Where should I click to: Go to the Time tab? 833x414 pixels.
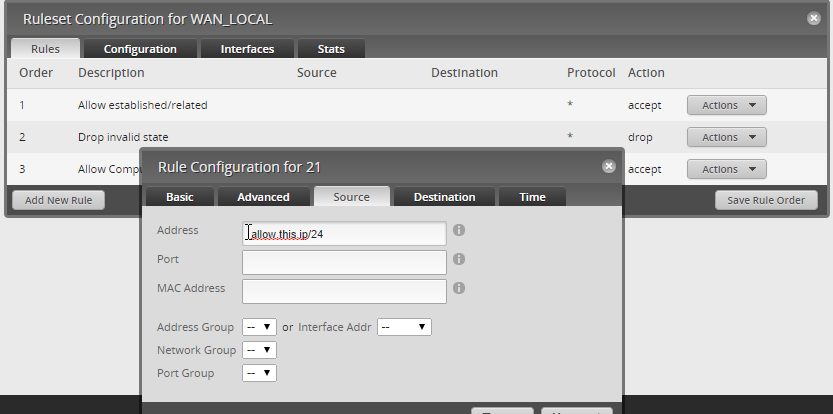pos(532,197)
